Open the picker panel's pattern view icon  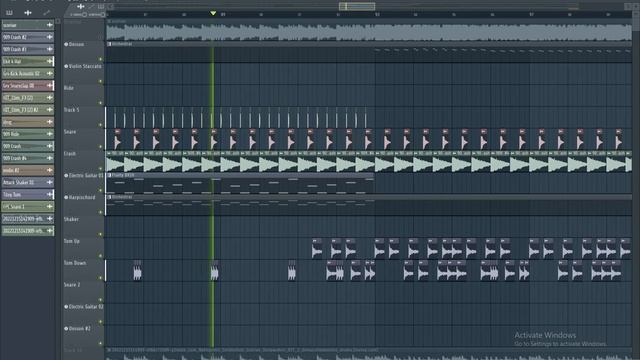pyautogui.click(x=9, y=13)
